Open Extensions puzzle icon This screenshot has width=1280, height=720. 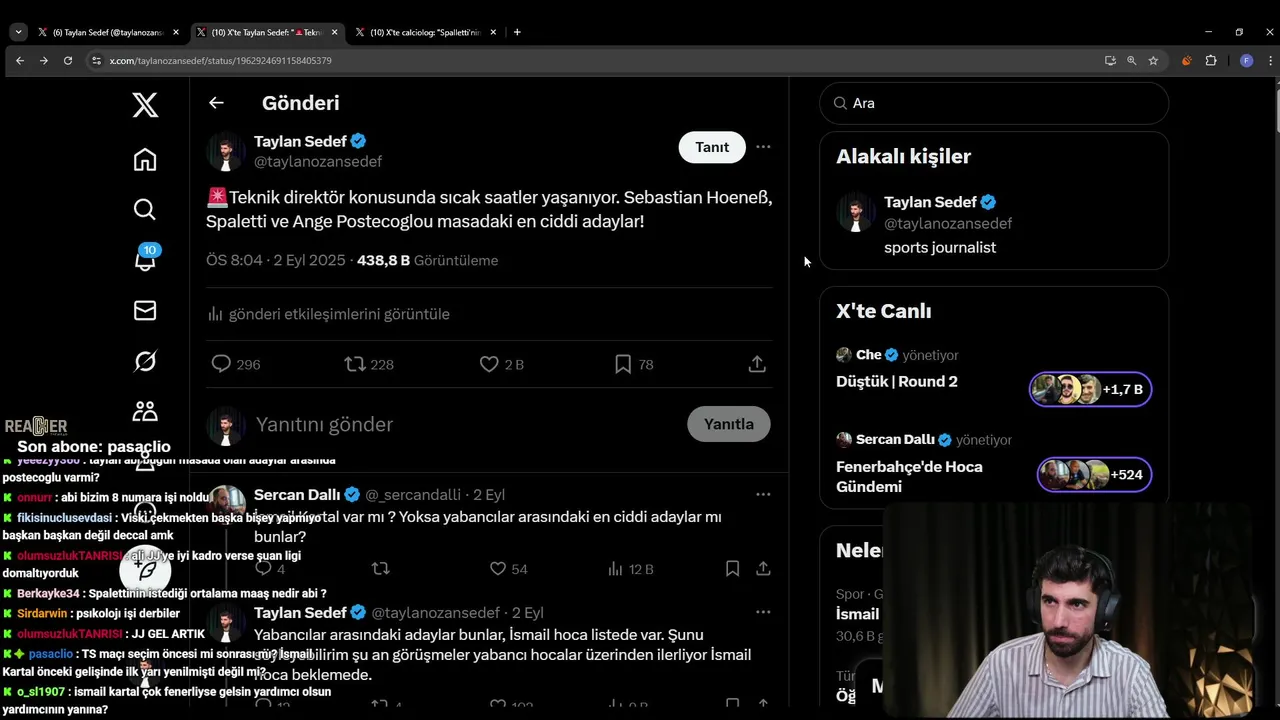1211,60
